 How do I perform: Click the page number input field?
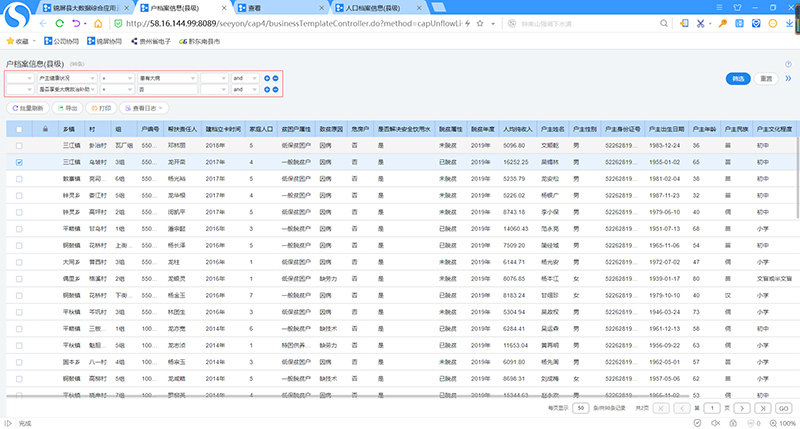712,408
